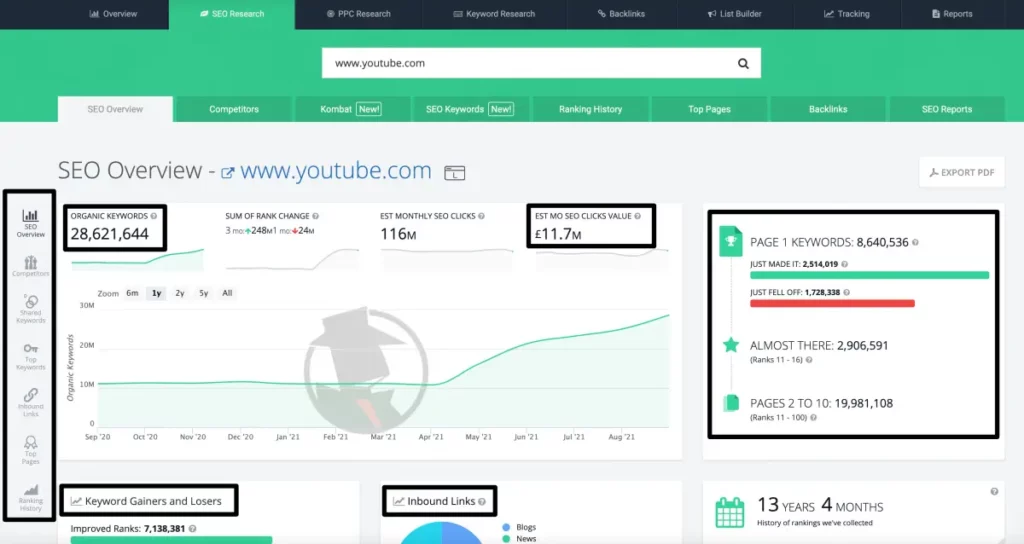
Task: Open the Top Pages sub-tab
Action: point(709,109)
